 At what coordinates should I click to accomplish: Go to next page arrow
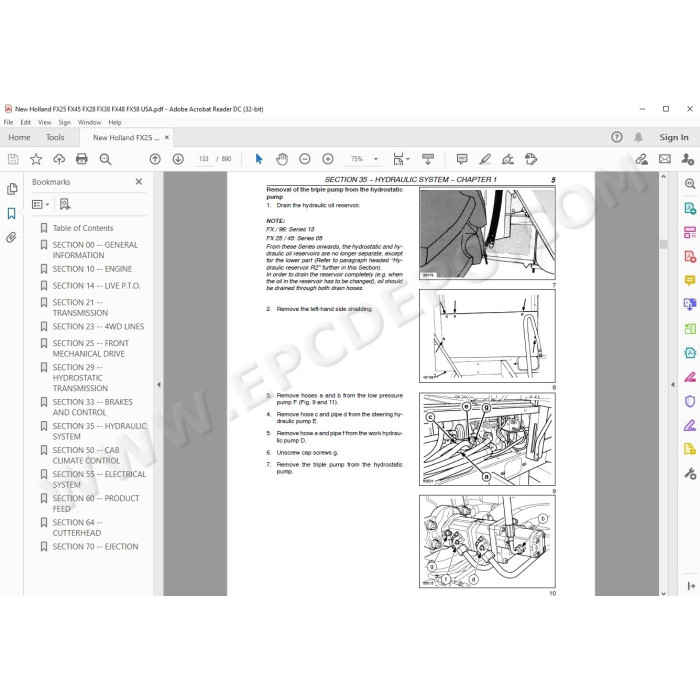point(178,159)
